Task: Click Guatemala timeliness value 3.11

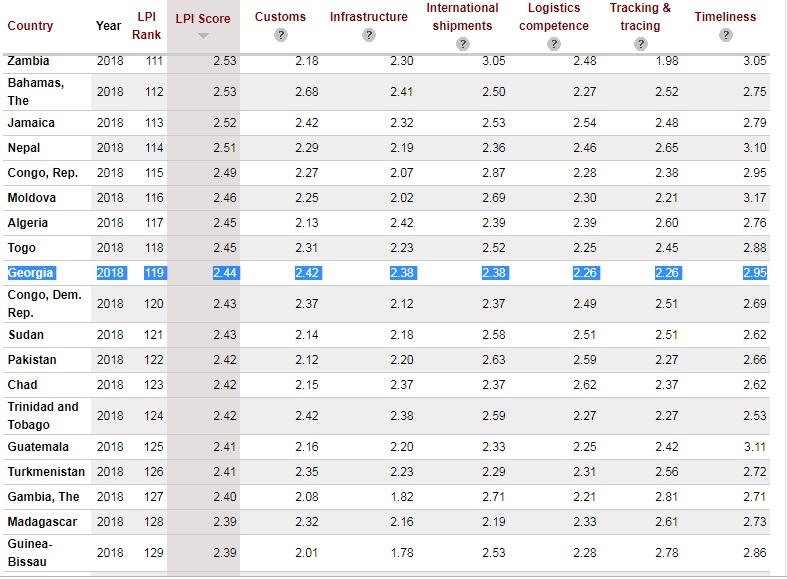Action: point(754,447)
